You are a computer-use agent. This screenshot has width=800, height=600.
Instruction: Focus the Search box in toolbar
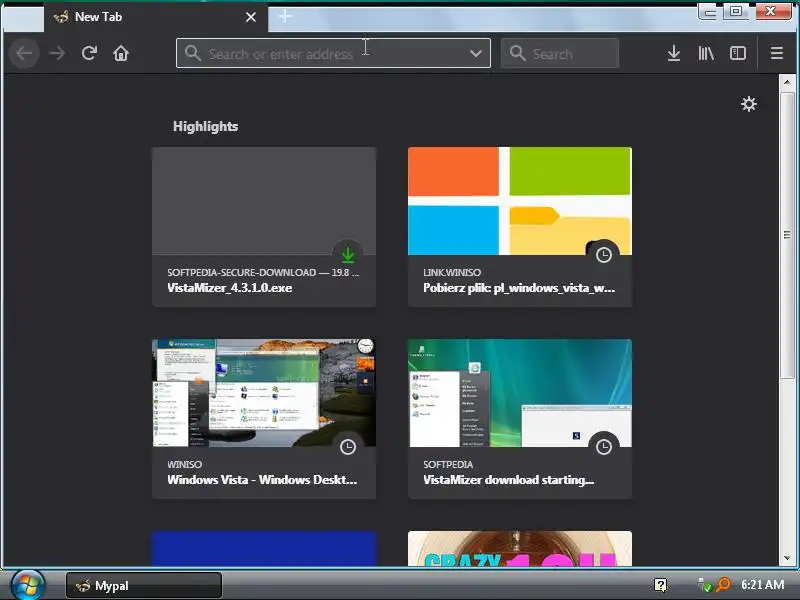tap(560, 53)
